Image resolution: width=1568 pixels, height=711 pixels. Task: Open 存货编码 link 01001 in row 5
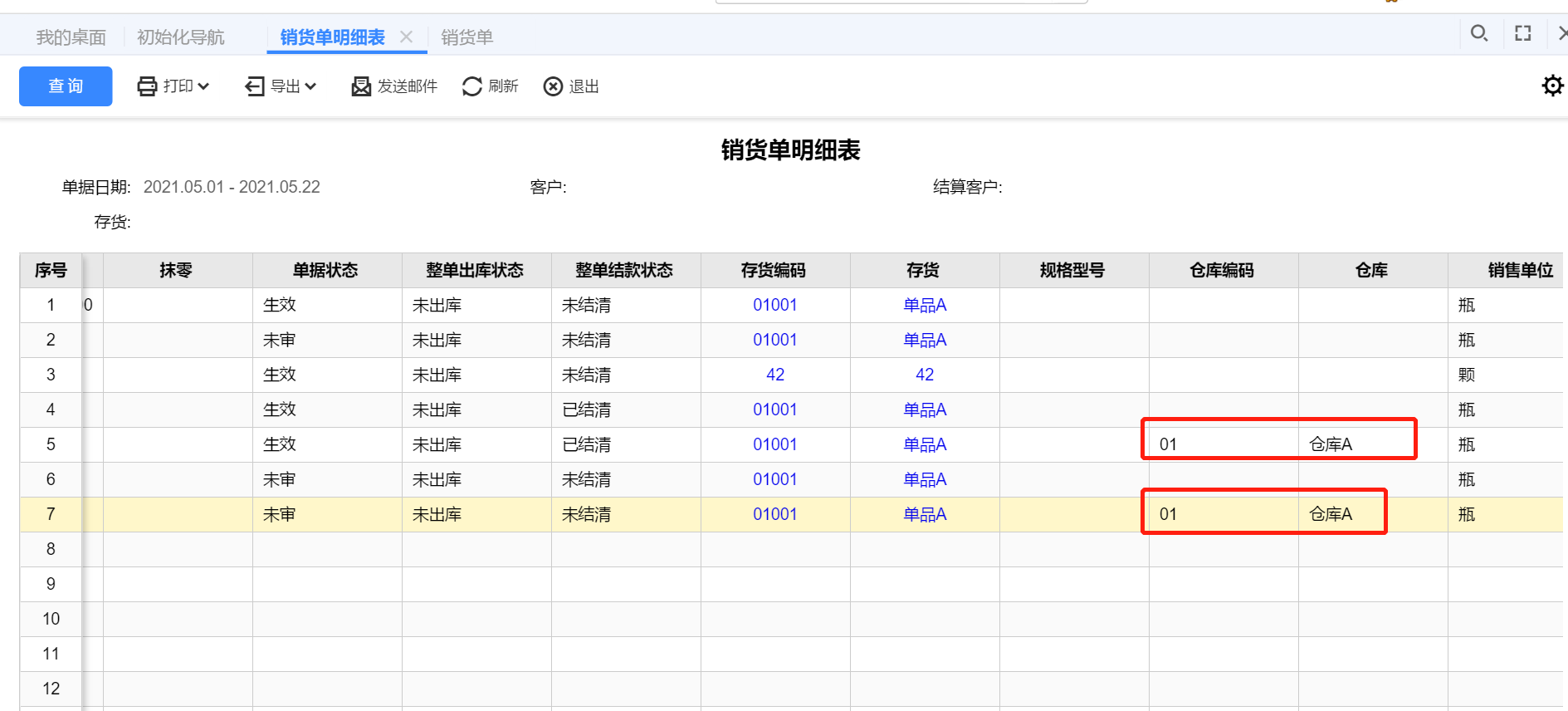[775, 444]
